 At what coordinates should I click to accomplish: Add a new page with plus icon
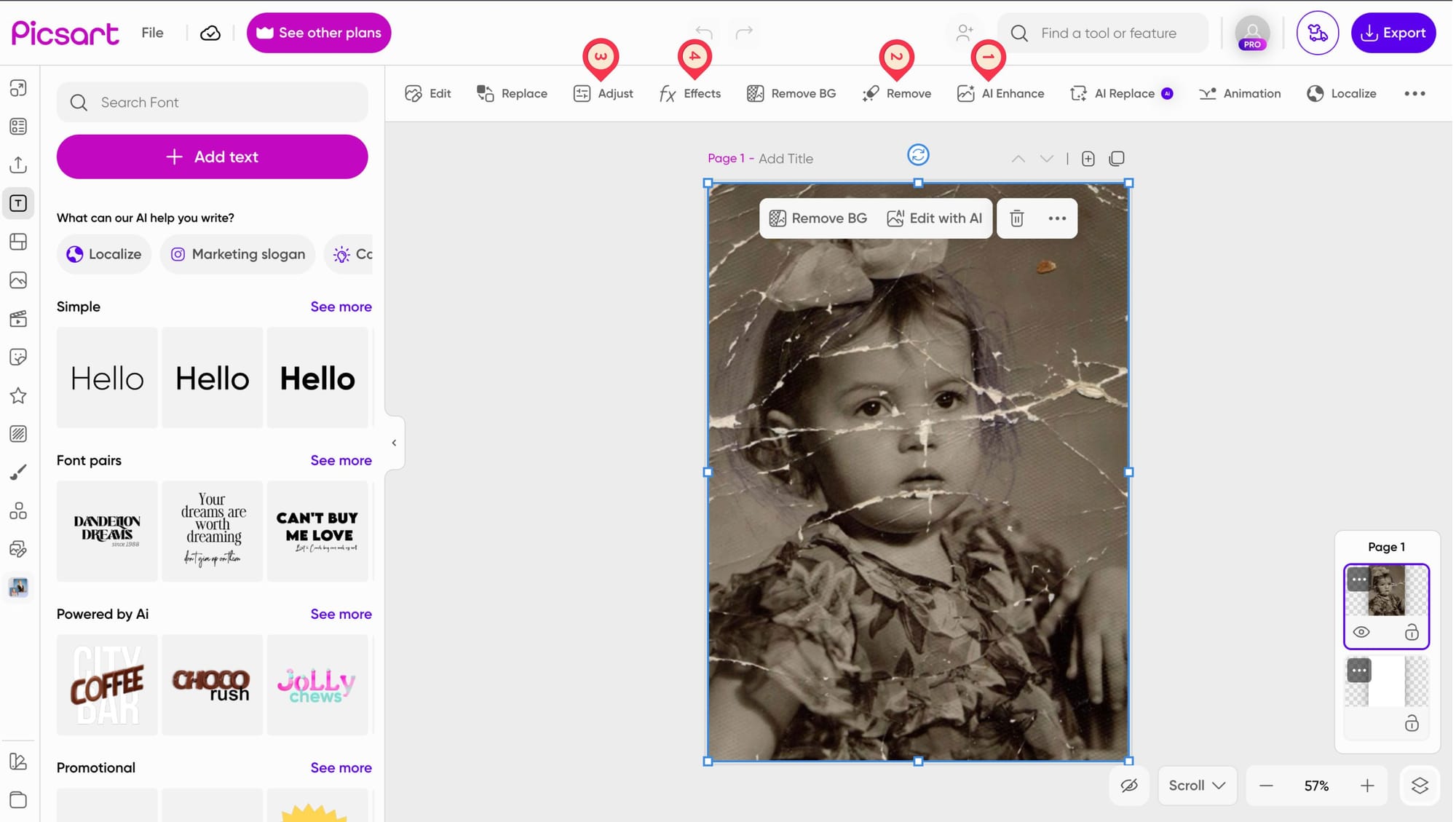click(x=1088, y=159)
